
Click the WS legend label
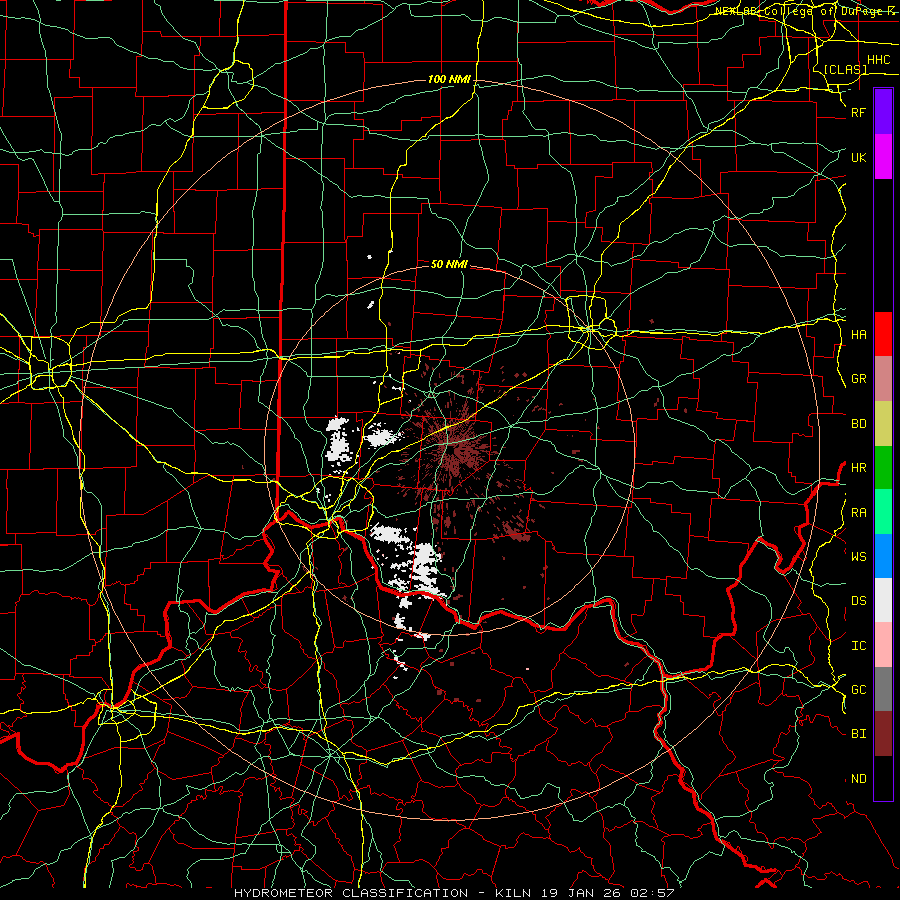pyautogui.click(x=858, y=557)
